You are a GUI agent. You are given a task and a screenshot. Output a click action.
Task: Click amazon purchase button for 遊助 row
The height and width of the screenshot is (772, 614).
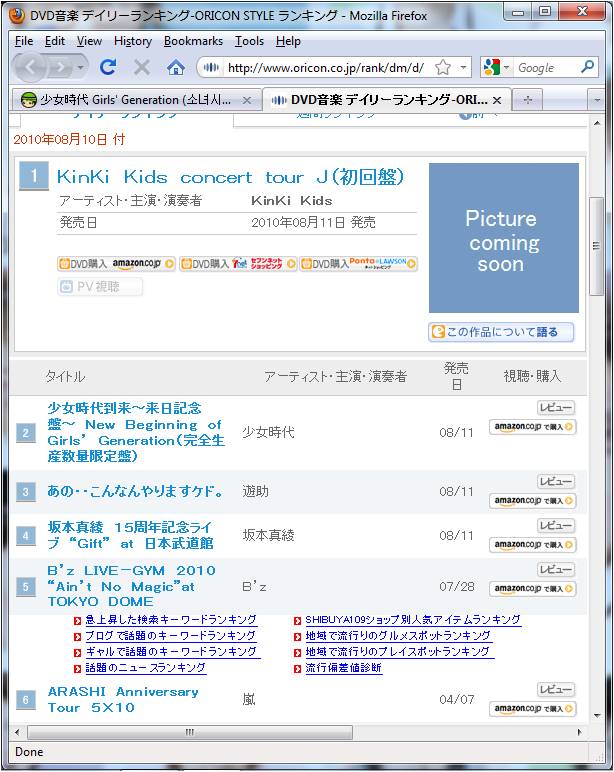coord(532,500)
